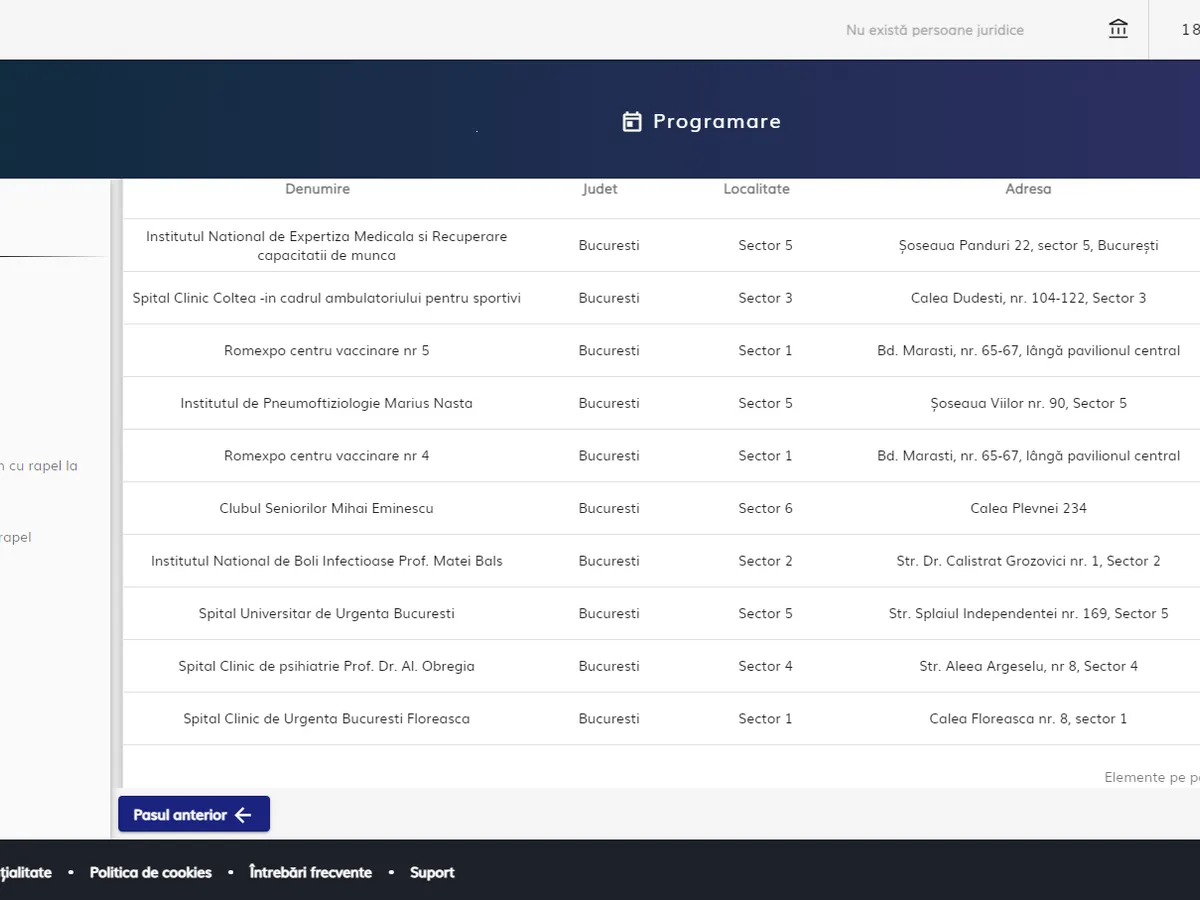
Task: Select Spital Universitar de Urgenta Bucuresti
Action: [x=327, y=613]
